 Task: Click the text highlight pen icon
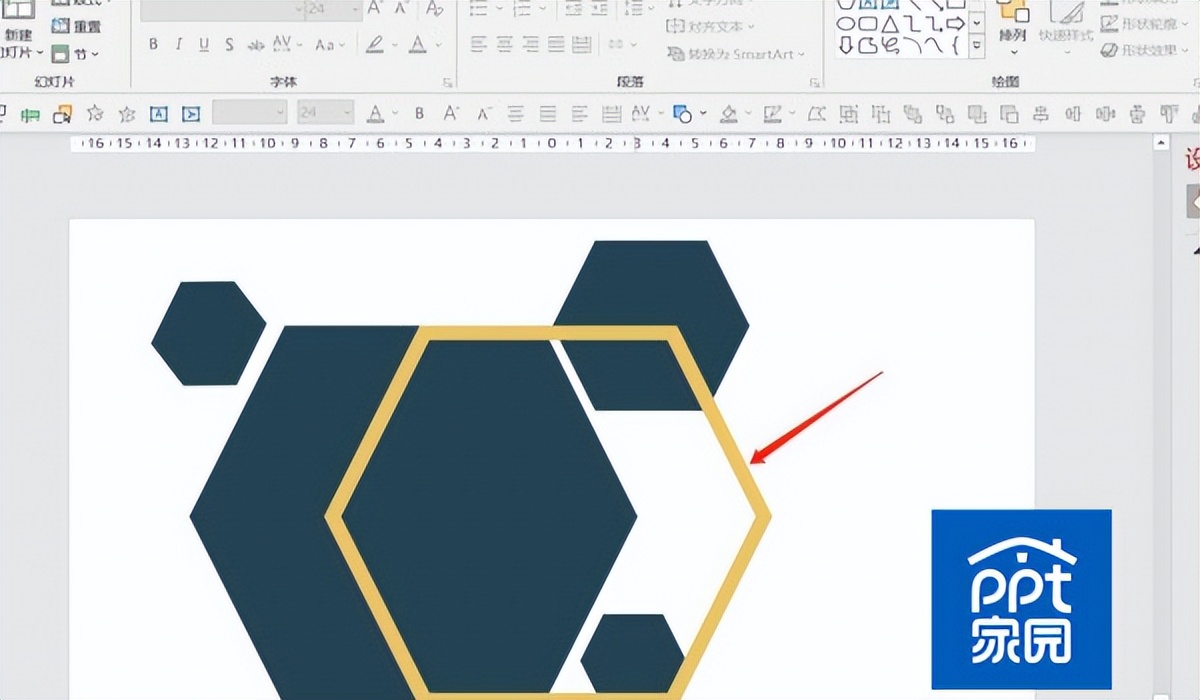[374, 45]
